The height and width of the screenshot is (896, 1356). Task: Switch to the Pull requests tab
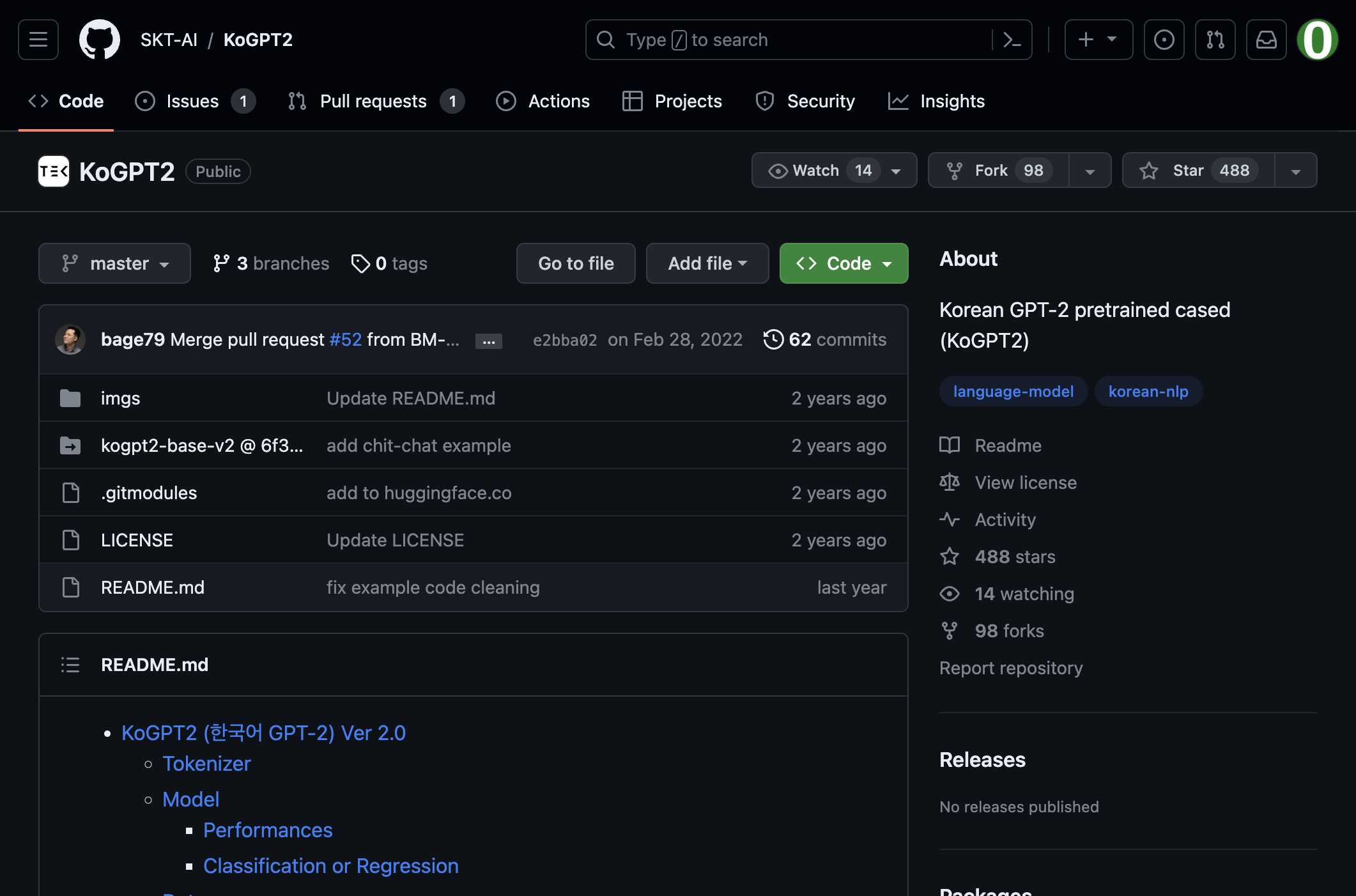pos(376,101)
